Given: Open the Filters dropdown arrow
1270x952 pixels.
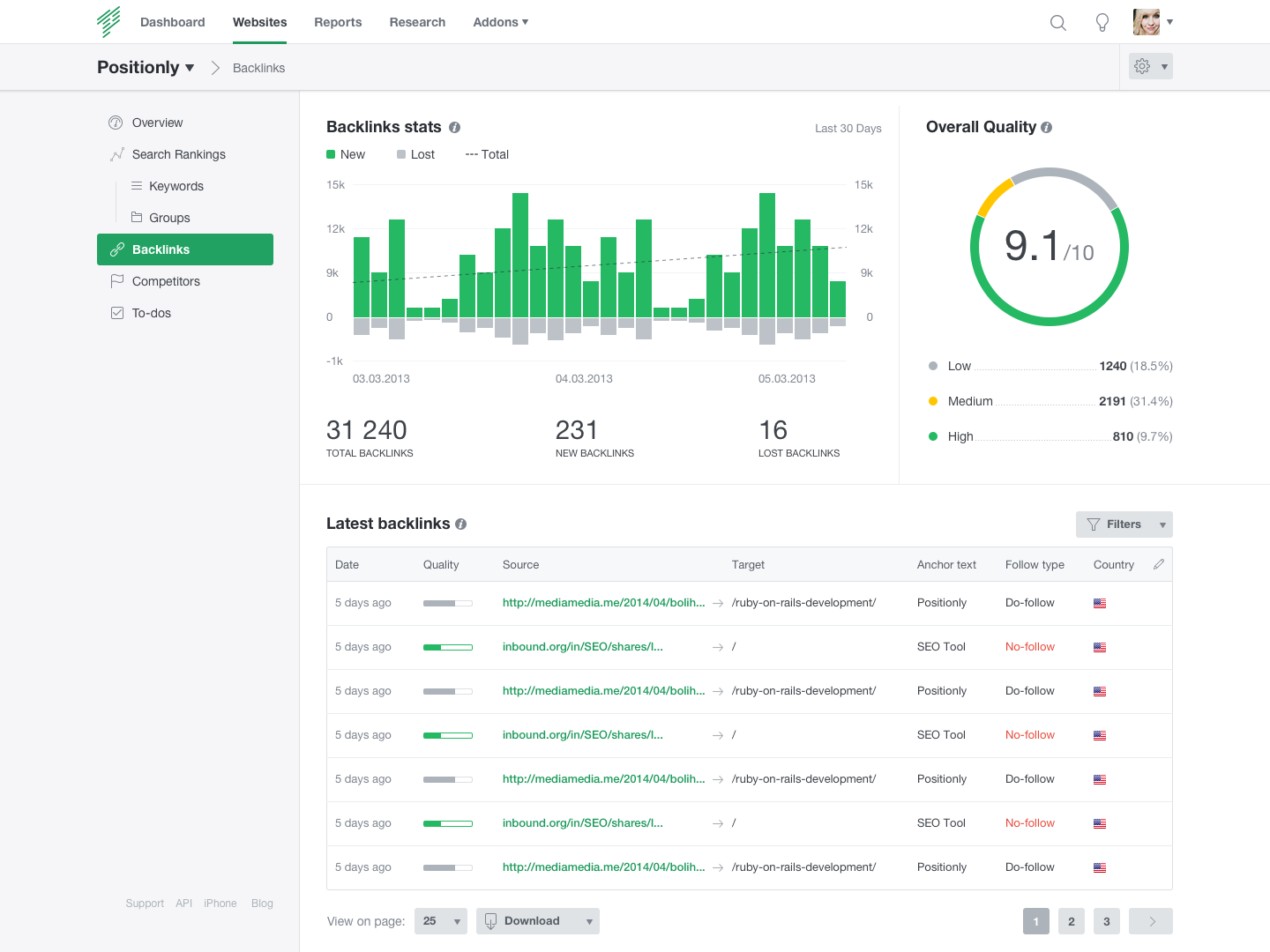Looking at the screenshot, I should click(x=1162, y=524).
